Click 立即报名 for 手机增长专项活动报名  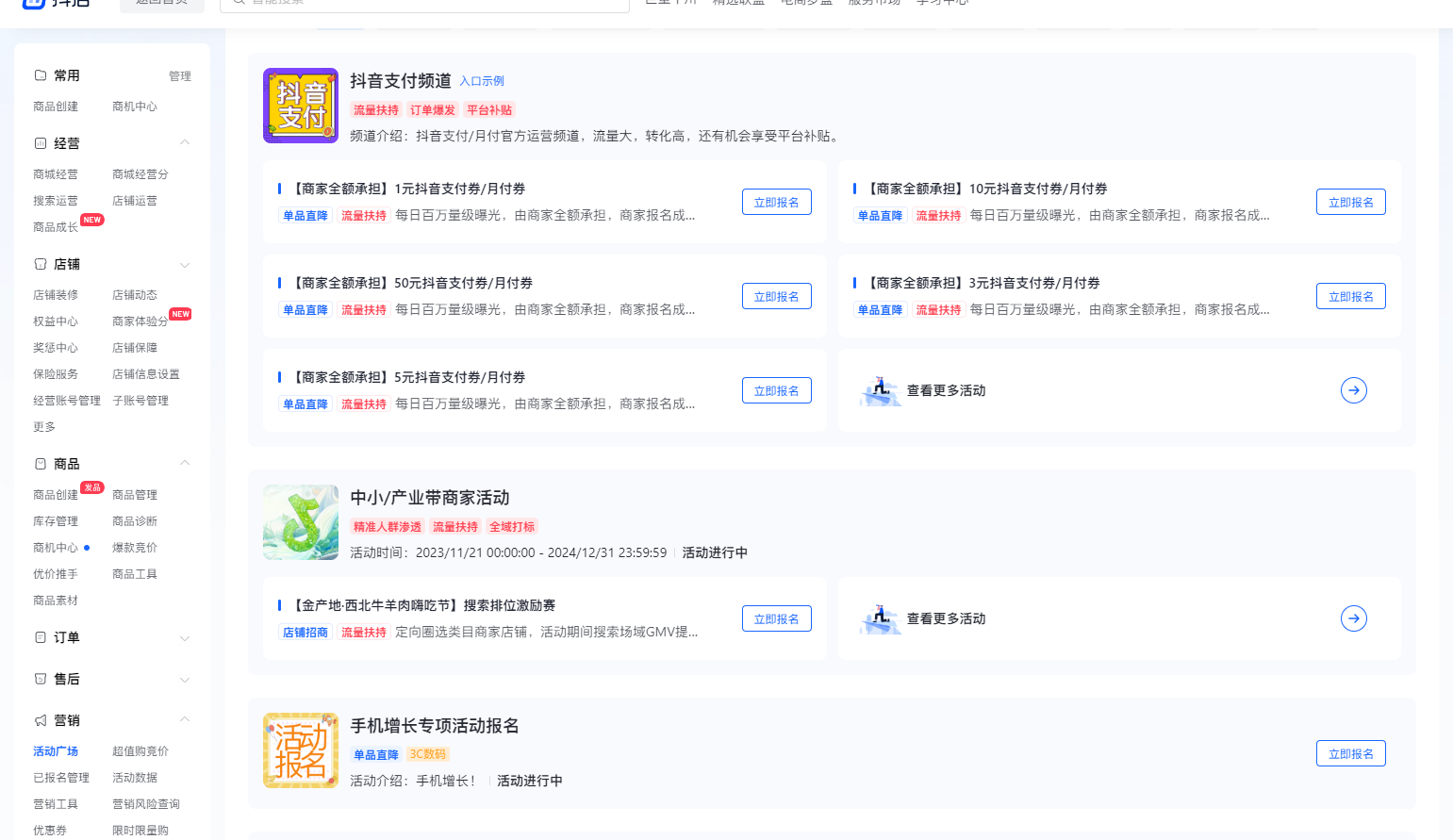click(1351, 753)
